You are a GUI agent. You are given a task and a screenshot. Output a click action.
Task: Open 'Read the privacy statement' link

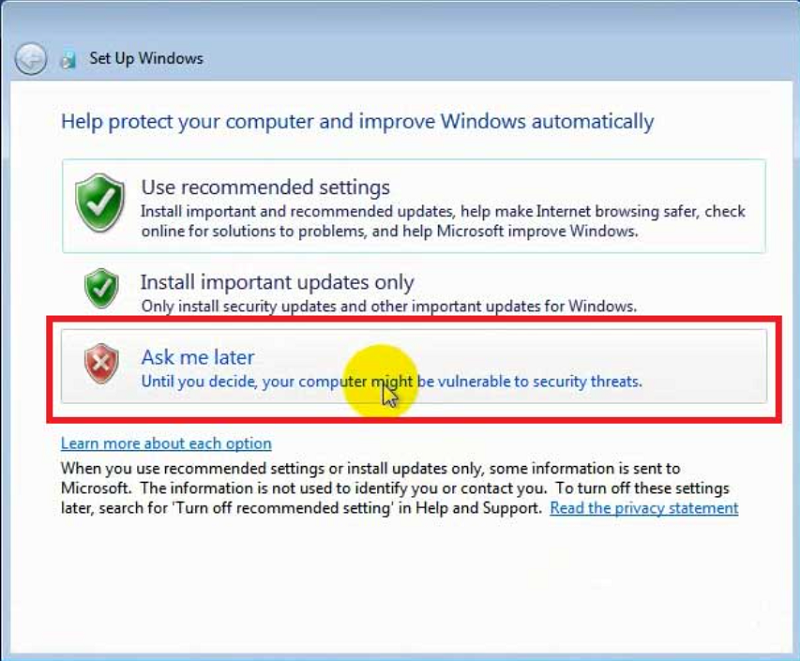point(644,508)
